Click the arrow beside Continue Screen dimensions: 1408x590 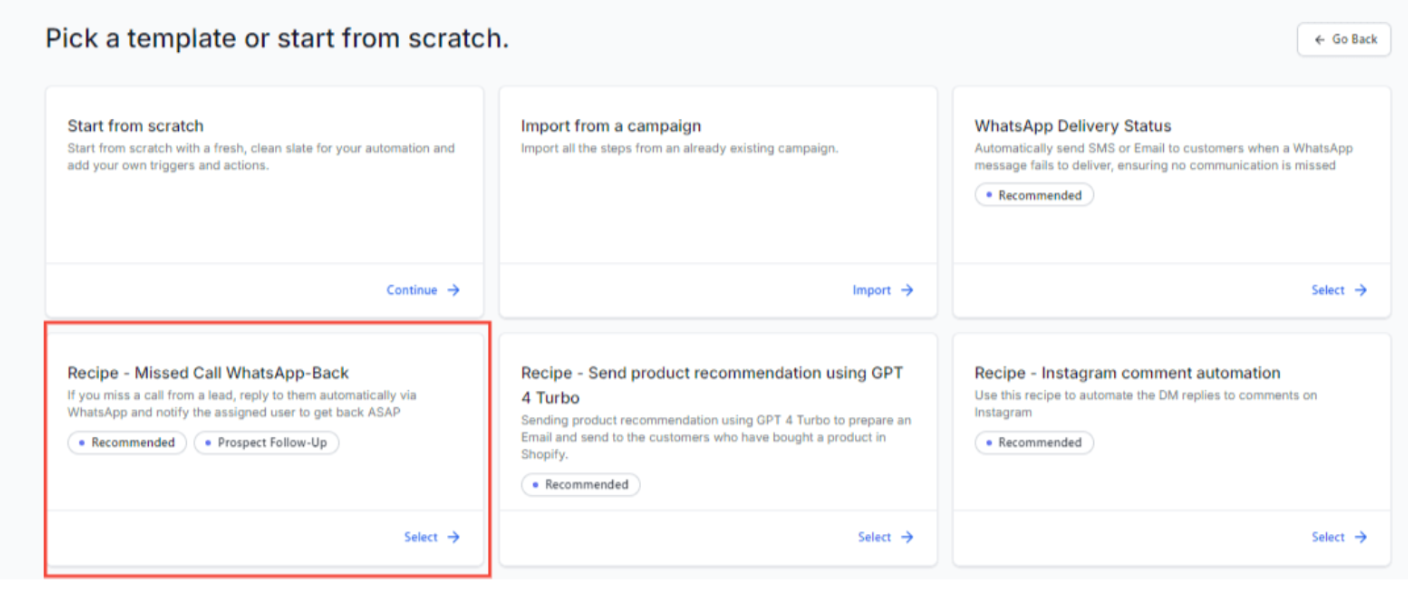[454, 290]
